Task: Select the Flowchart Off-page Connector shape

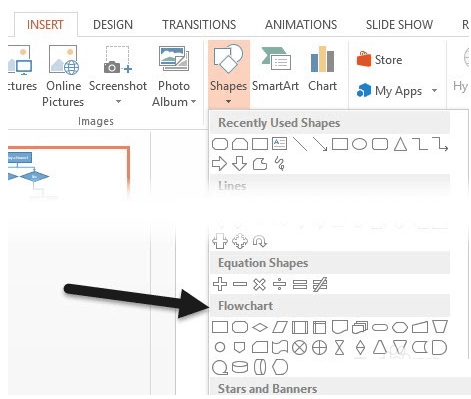Action: click(239, 348)
